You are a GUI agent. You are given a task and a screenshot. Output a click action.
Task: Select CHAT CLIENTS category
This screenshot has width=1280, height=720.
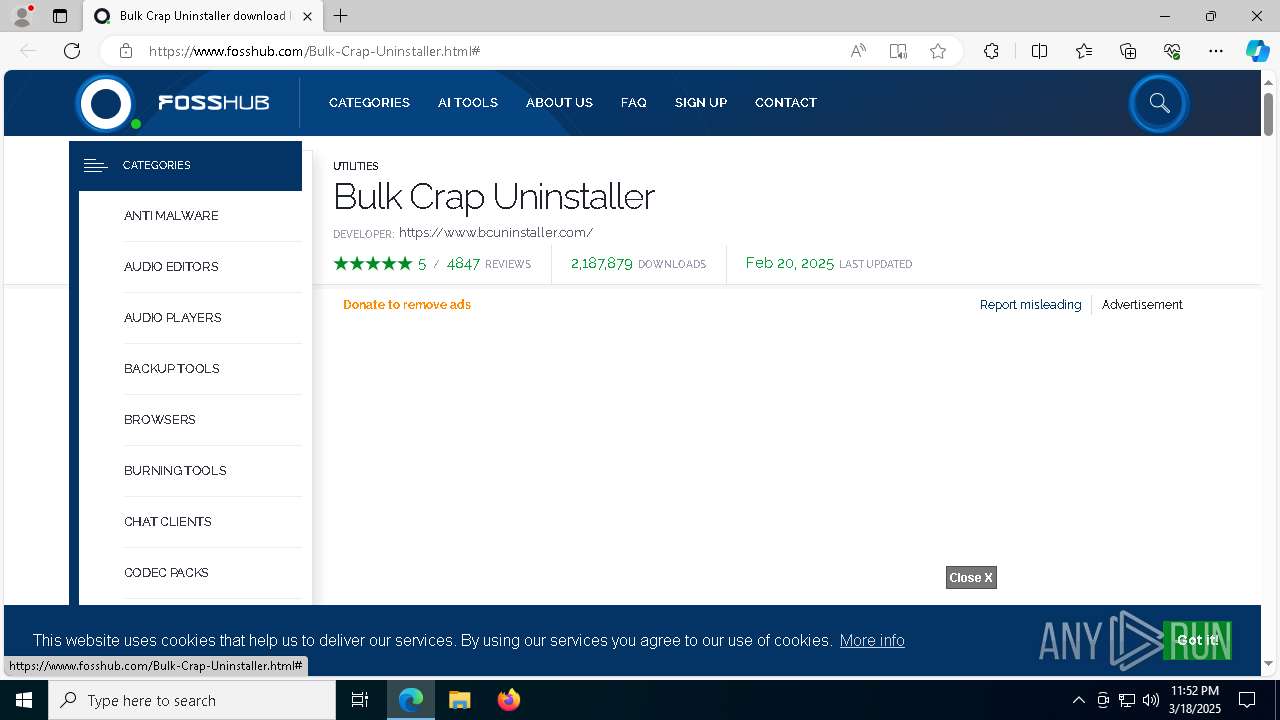click(168, 522)
